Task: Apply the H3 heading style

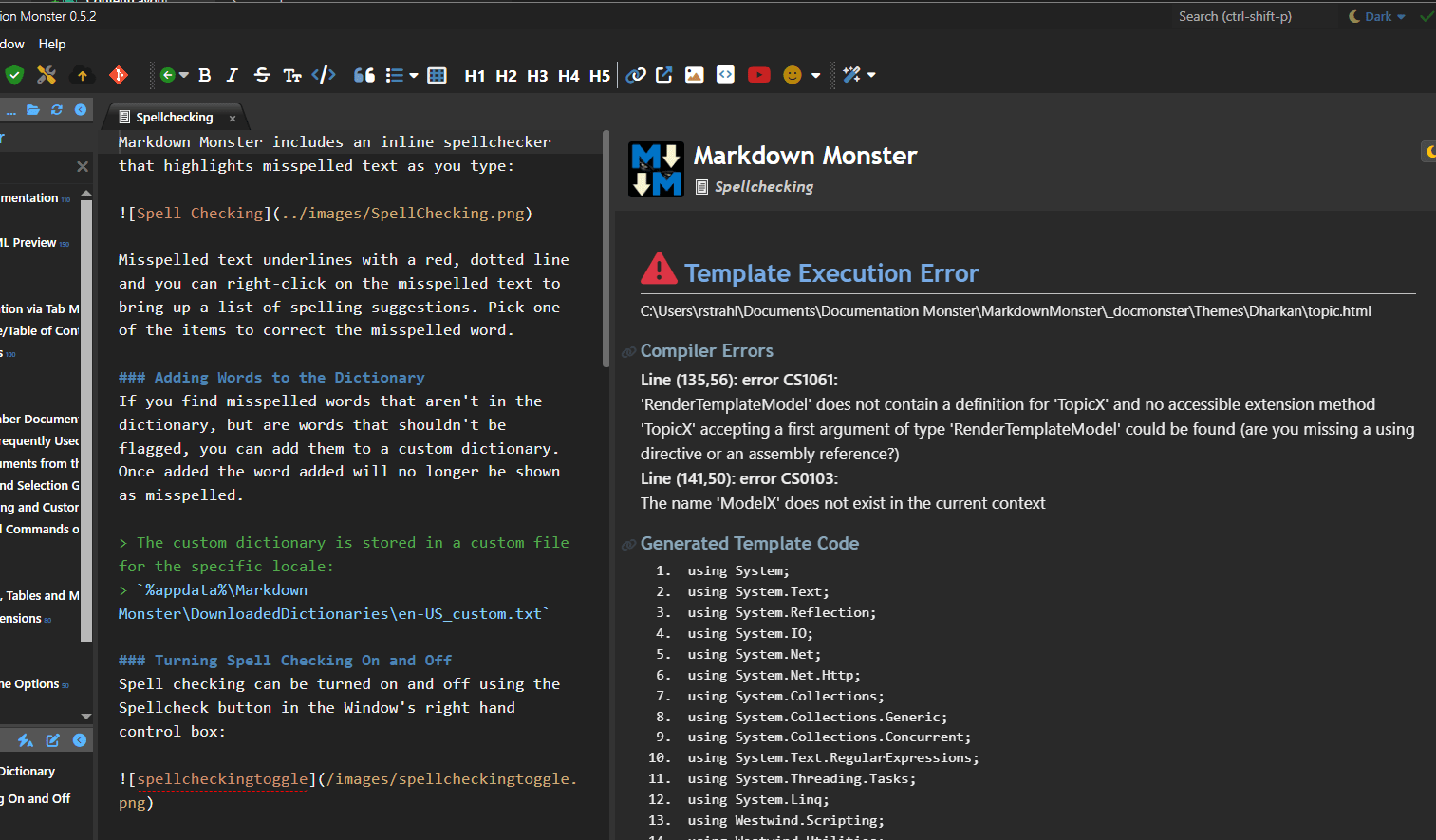Action: [537, 75]
